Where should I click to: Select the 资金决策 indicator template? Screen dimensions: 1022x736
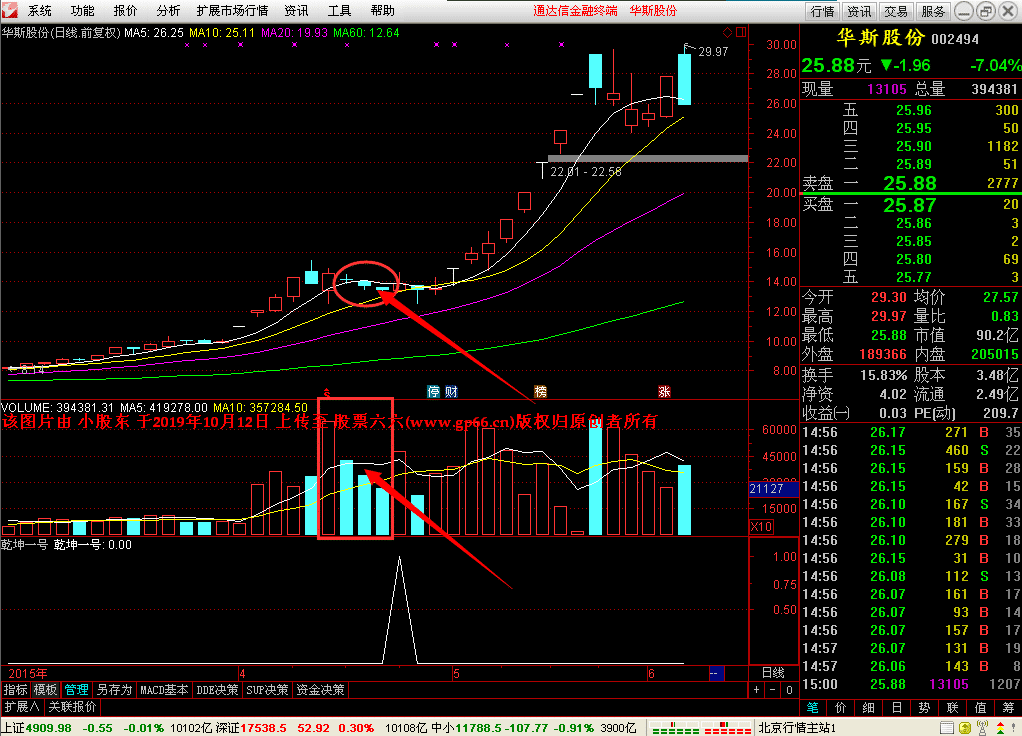point(320,690)
